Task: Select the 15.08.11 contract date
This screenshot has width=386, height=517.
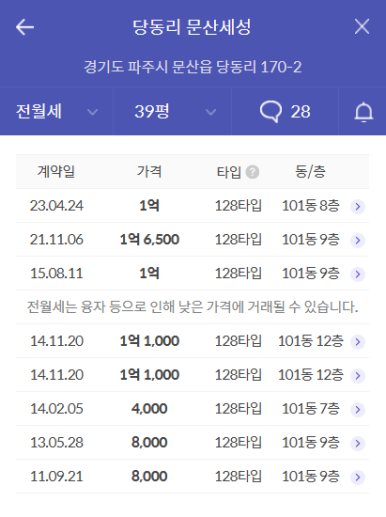Action: pyautogui.click(x=57, y=273)
